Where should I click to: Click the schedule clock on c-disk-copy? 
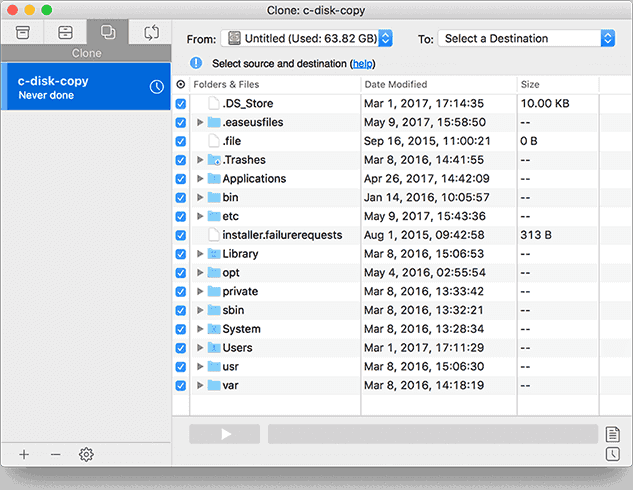pos(156,88)
